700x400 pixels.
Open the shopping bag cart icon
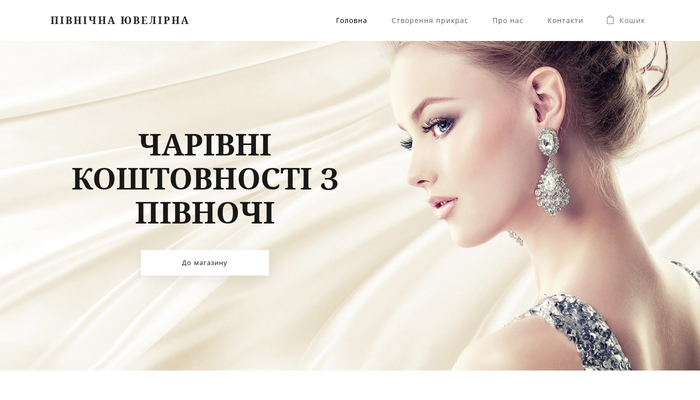click(x=610, y=20)
